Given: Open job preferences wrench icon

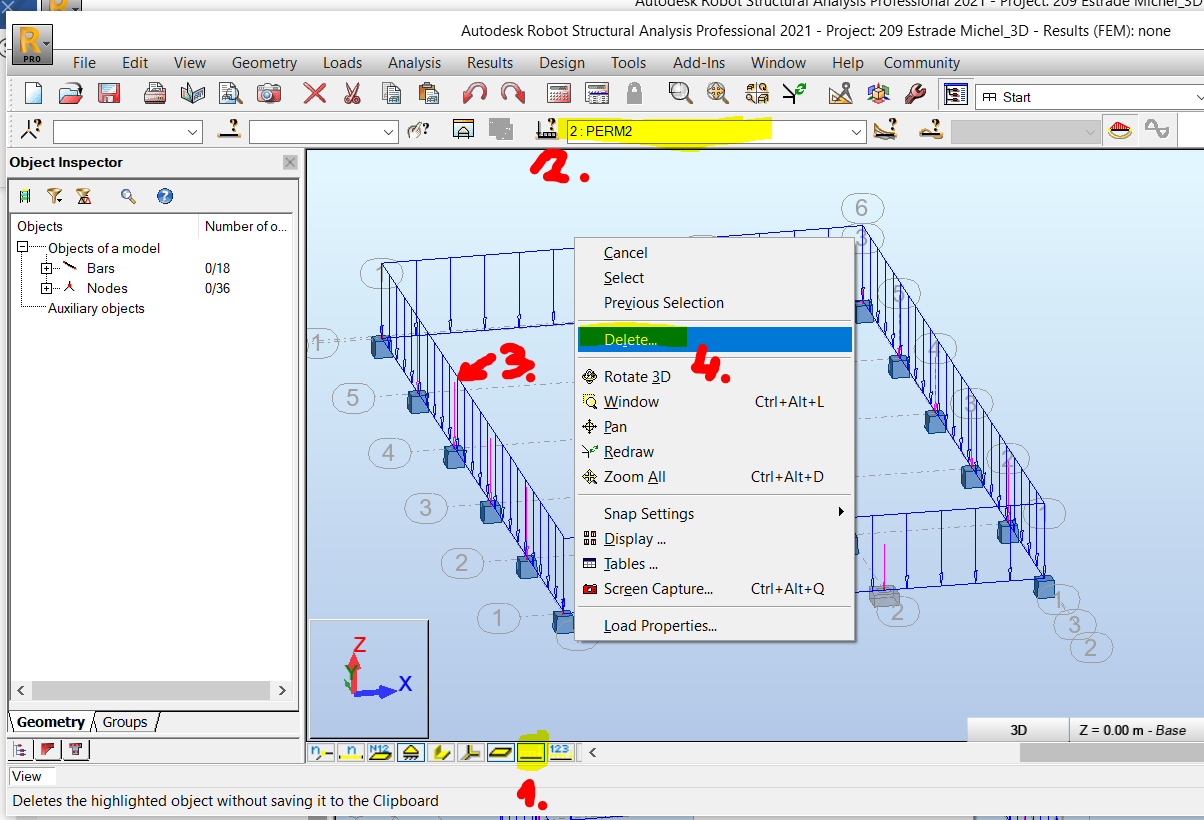Looking at the screenshot, I should point(915,94).
